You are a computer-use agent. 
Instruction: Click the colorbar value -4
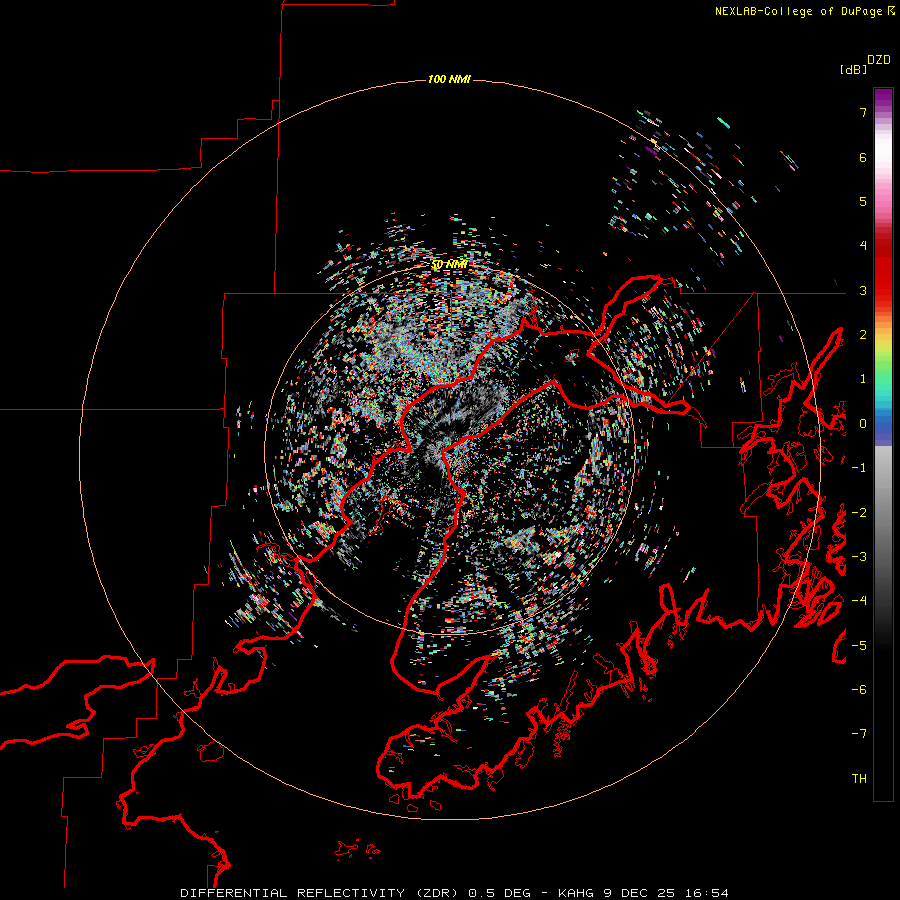pyautogui.click(x=859, y=601)
